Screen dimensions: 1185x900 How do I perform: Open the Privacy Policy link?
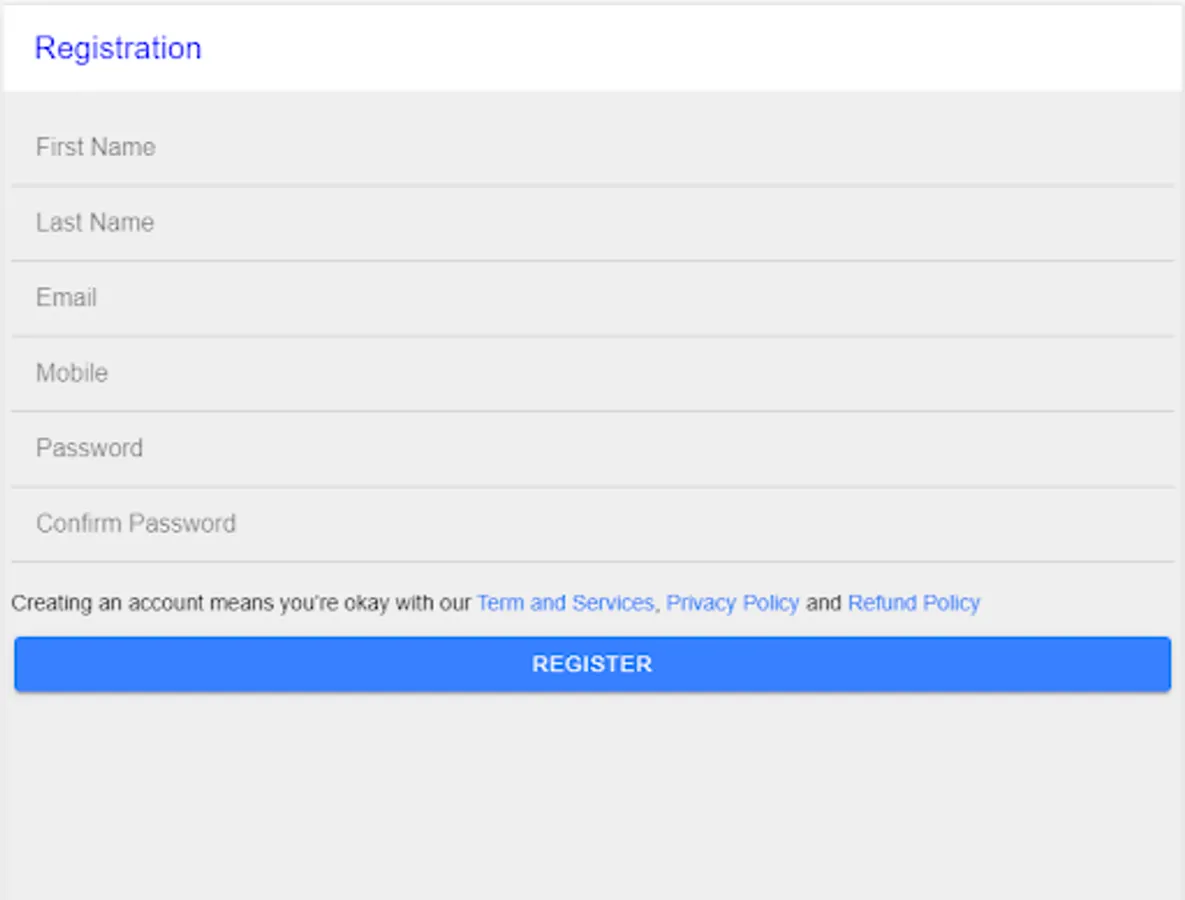pos(732,603)
